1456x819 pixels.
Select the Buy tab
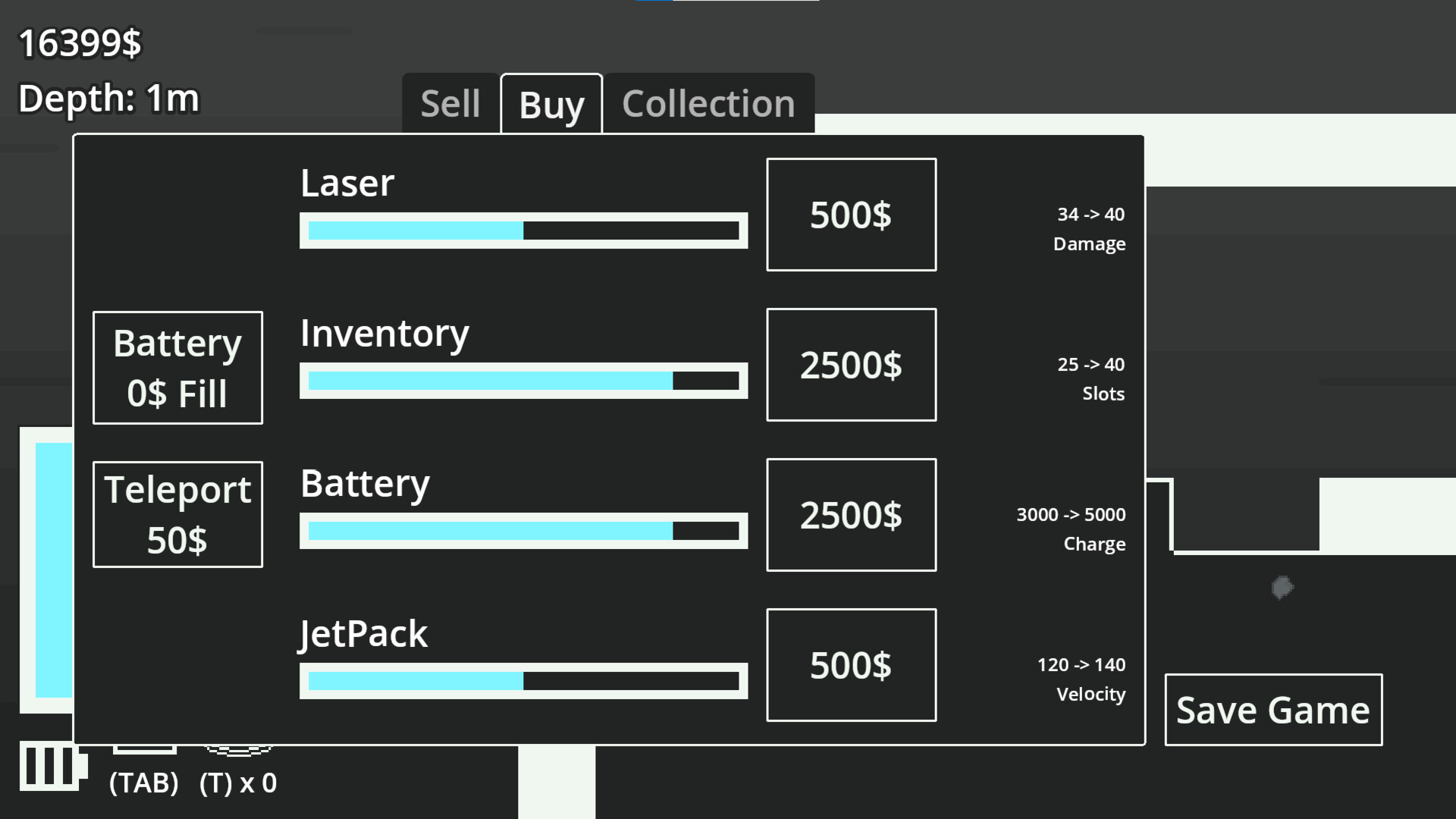[x=551, y=105]
